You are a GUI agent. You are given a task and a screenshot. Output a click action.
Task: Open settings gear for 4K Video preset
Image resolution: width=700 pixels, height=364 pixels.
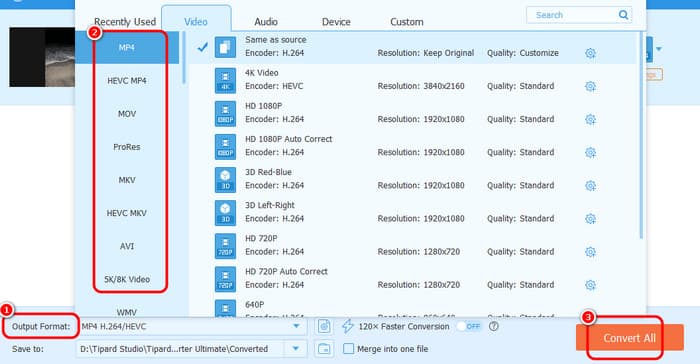click(x=590, y=86)
